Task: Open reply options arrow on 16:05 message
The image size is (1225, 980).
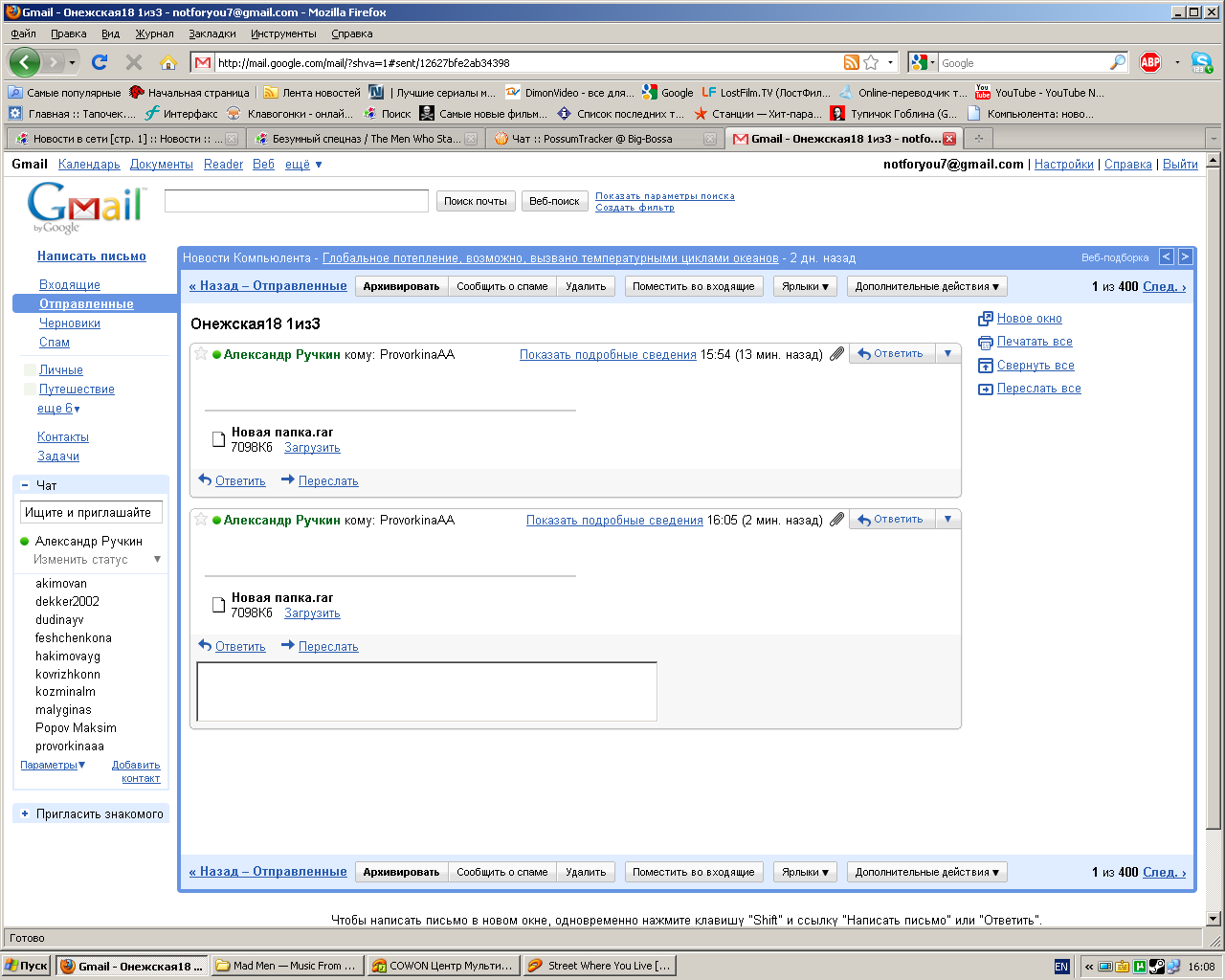Action: tap(947, 519)
